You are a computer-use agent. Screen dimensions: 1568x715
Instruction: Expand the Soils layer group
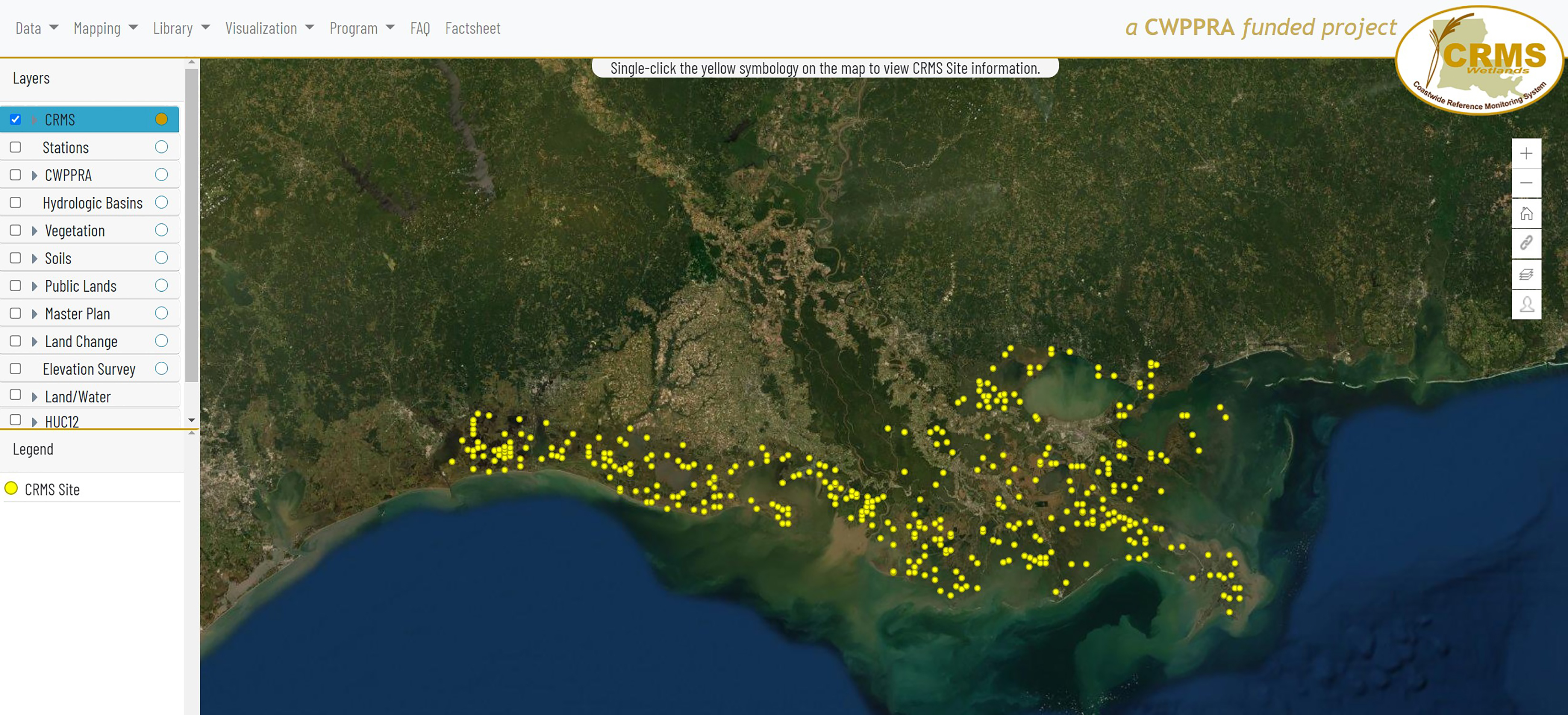[35, 259]
